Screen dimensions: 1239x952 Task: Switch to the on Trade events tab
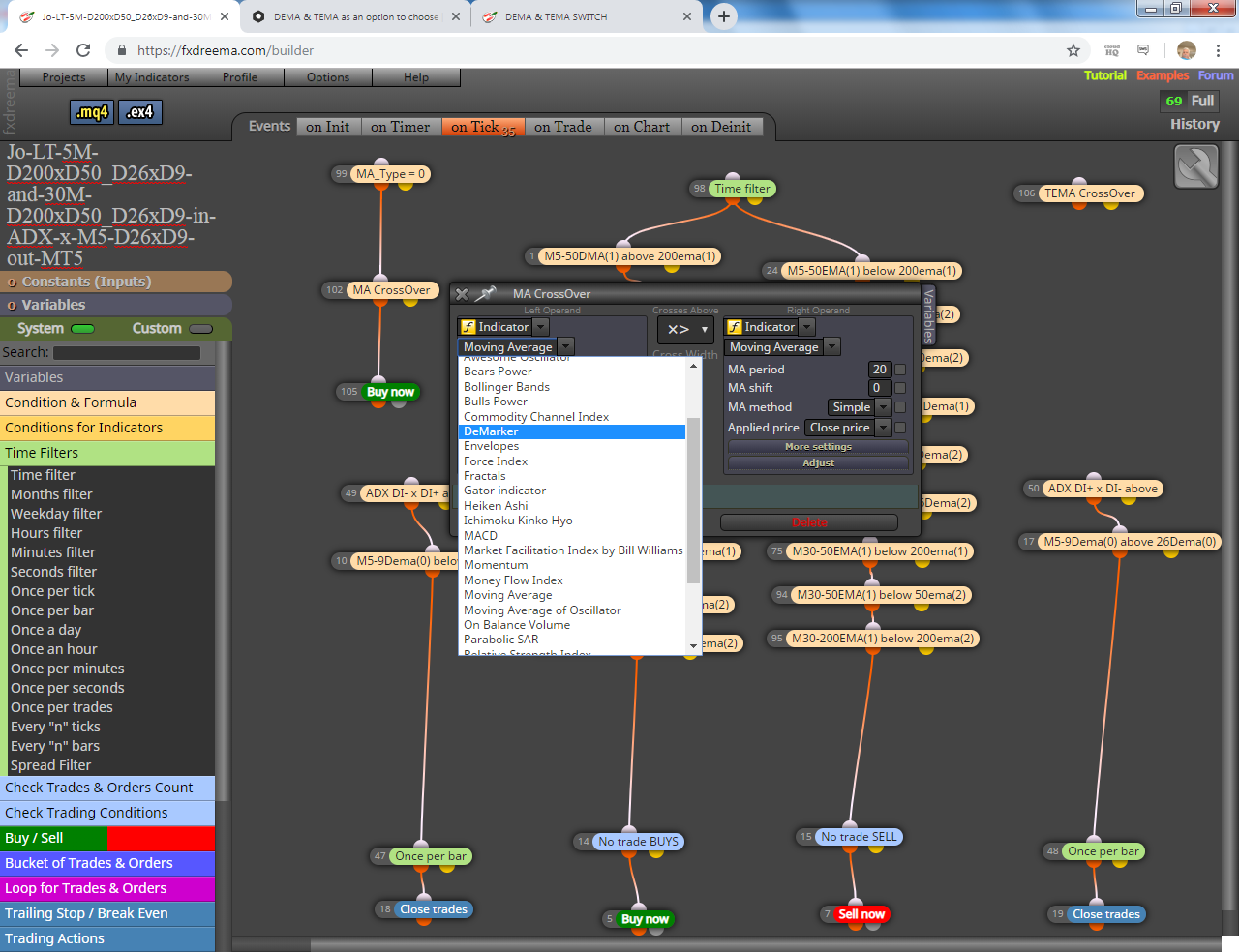562,127
